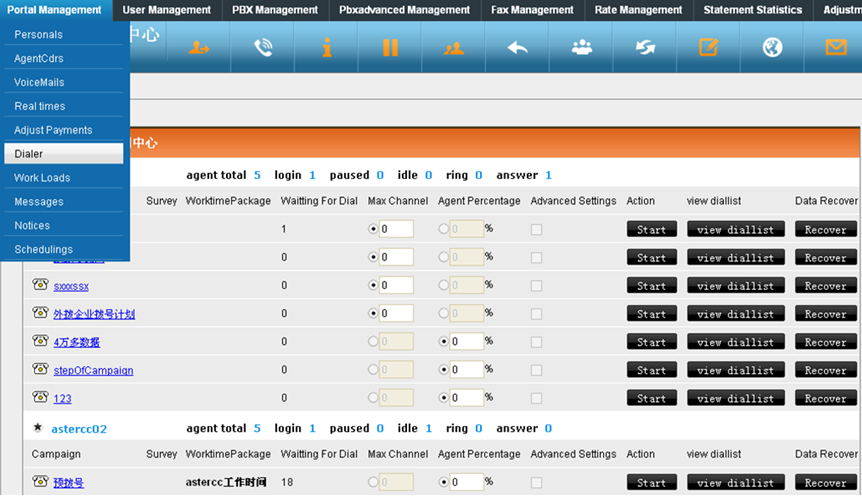The width and height of the screenshot is (862, 497).
Task: Click the white group people icon
Action: point(581,48)
